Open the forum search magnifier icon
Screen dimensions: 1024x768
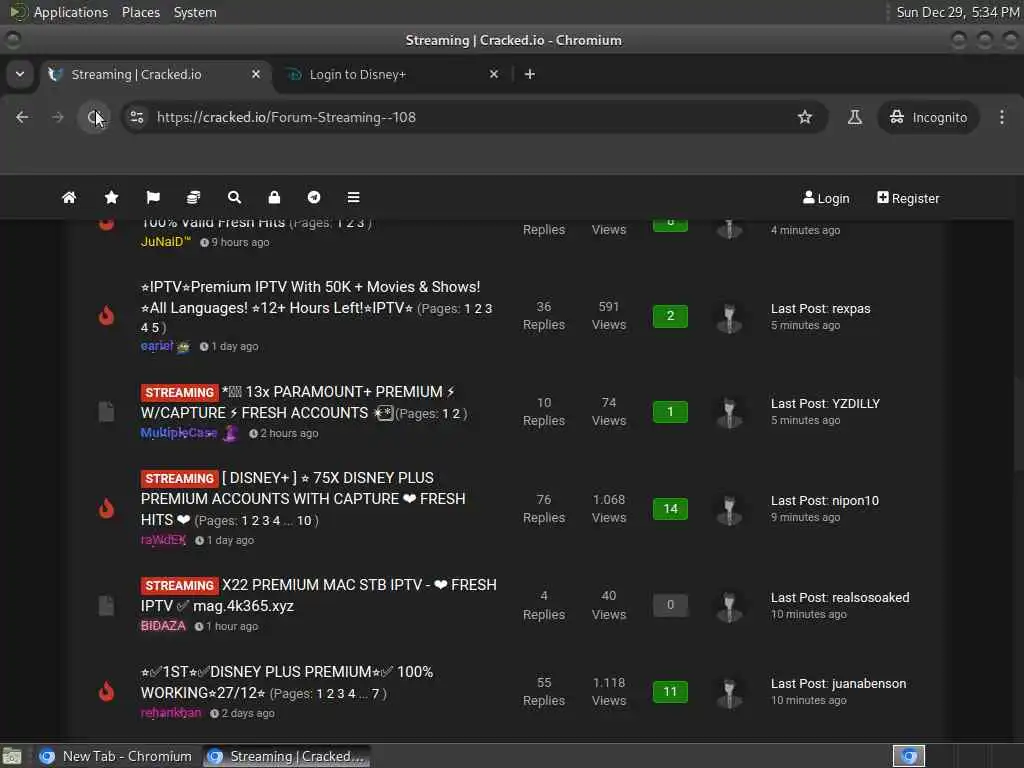coord(234,197)
